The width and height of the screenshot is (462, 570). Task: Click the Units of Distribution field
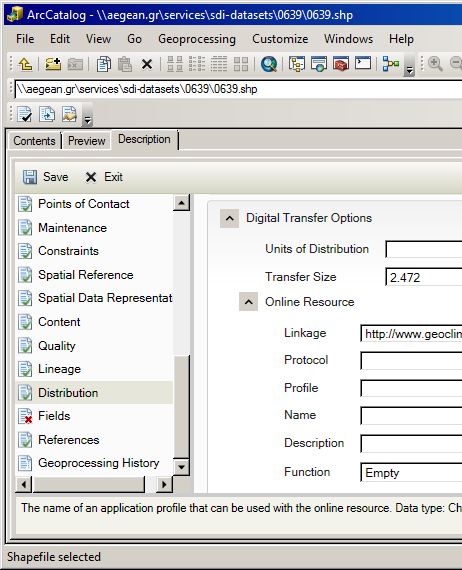point(424,249)
